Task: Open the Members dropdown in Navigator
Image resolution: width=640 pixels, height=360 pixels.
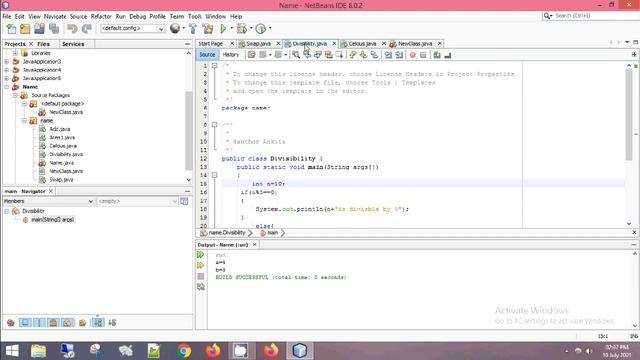Action: (x=49, y=201)
